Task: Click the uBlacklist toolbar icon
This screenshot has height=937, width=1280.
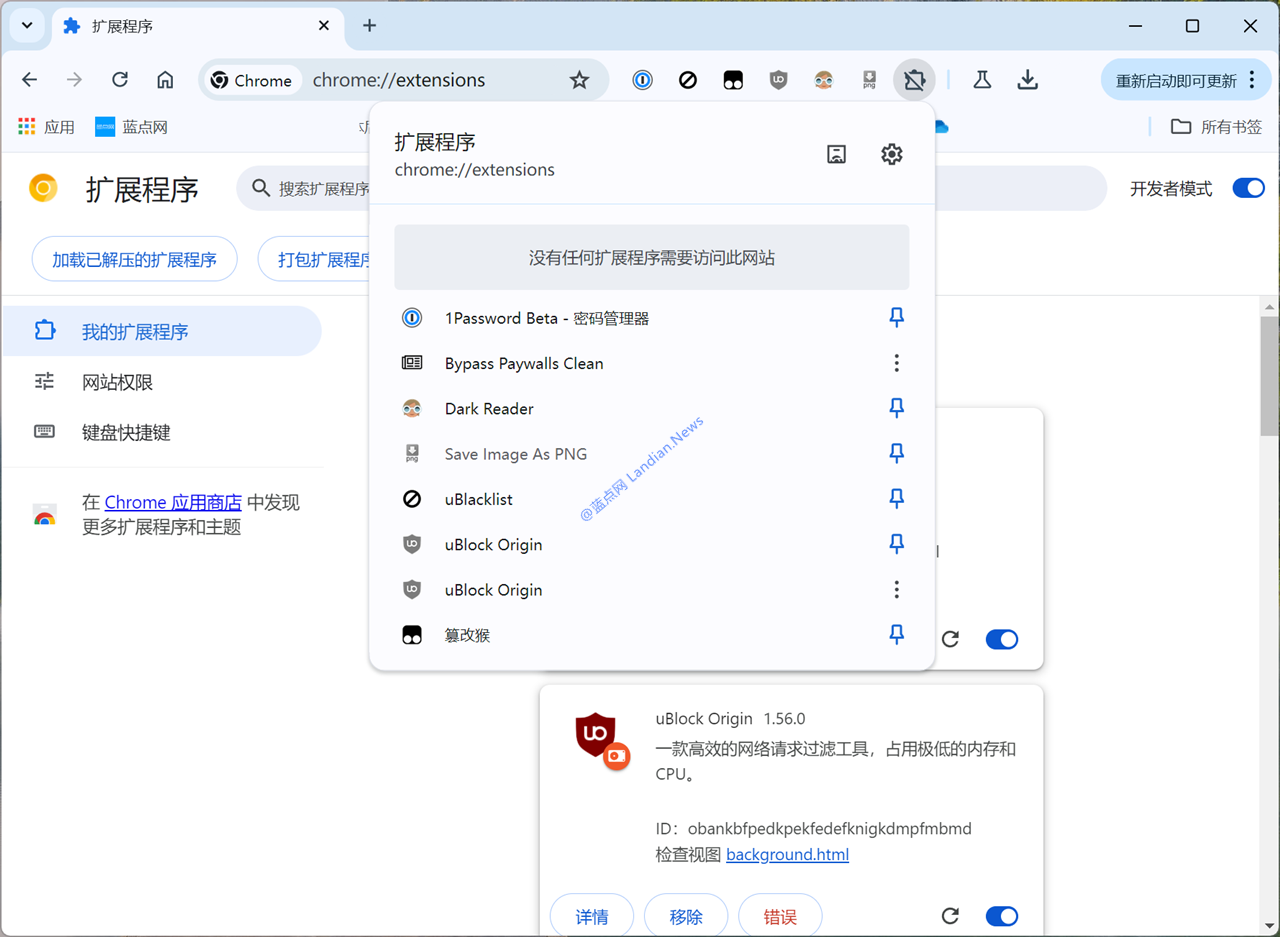Action: coord(688,80)
